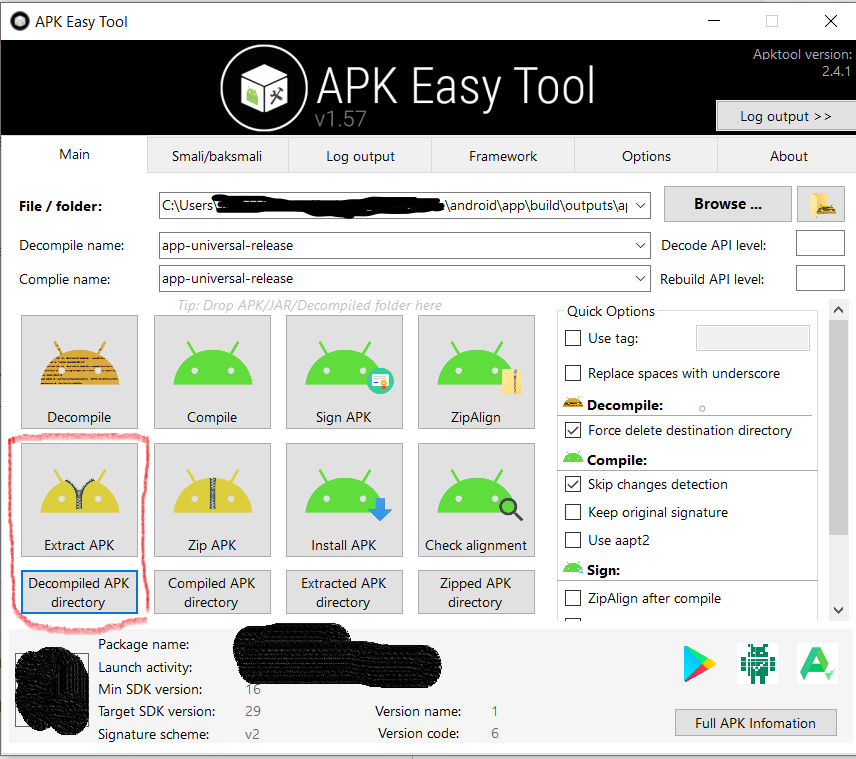Open Zipped APK directory
Image resolution: width=856 pixels, height=759 pixels.
pyautogui.click(x=476, y=592)
